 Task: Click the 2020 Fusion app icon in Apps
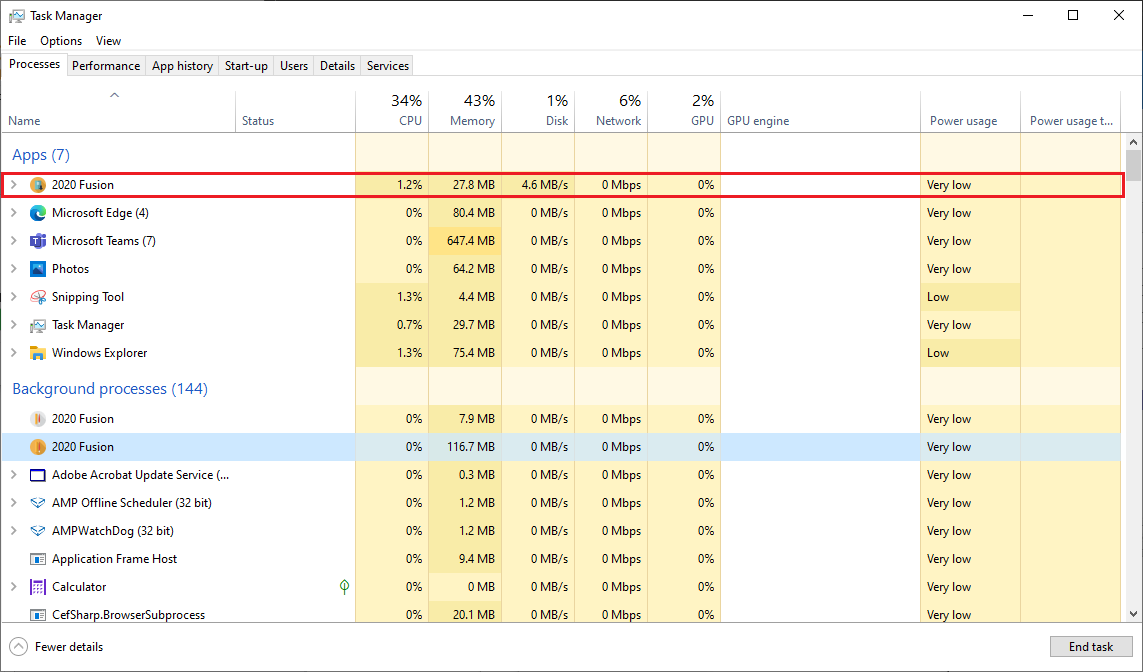[x=38, y=185]
